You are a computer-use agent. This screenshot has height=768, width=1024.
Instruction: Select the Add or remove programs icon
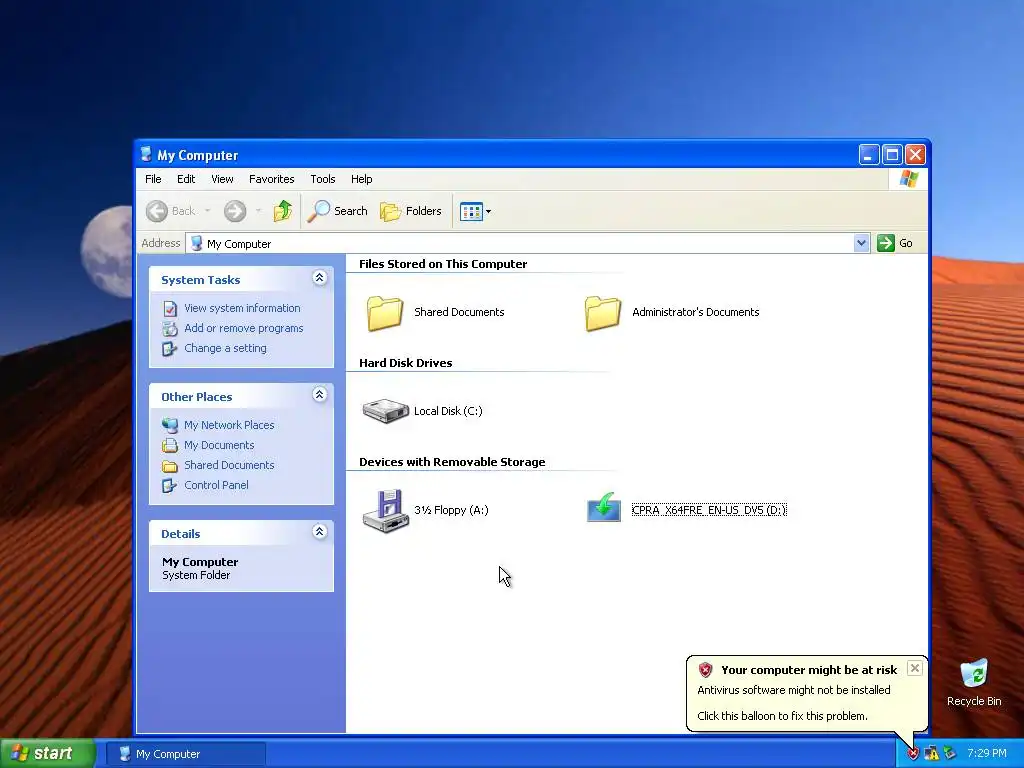(x=170, y=328)
